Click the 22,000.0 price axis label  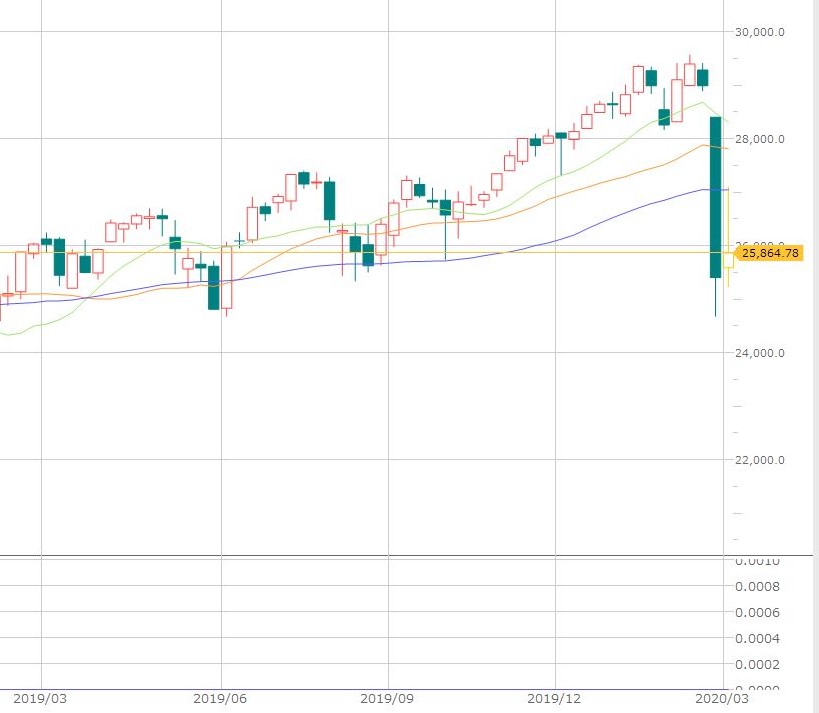click(x=759, y=460)
